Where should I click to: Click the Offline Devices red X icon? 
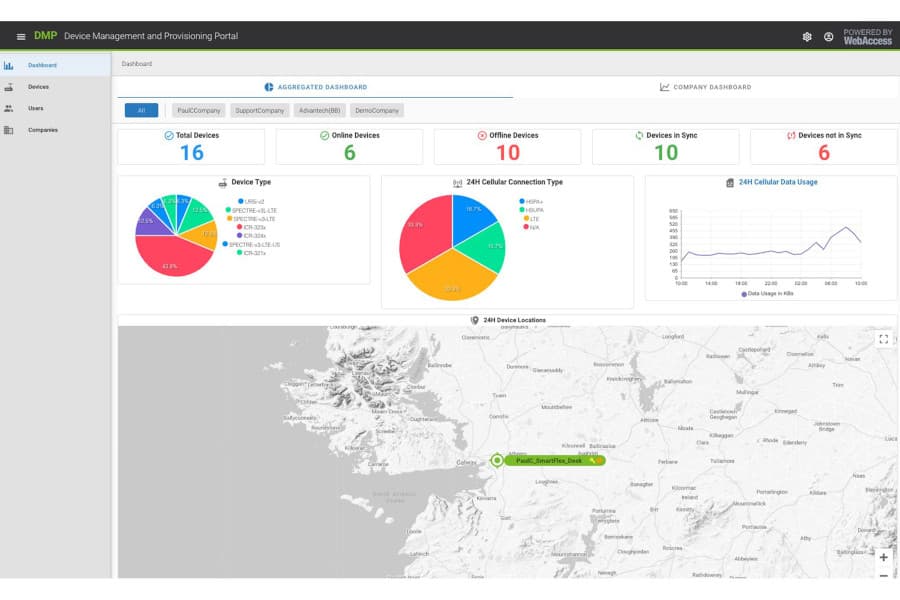pos(482,136)
